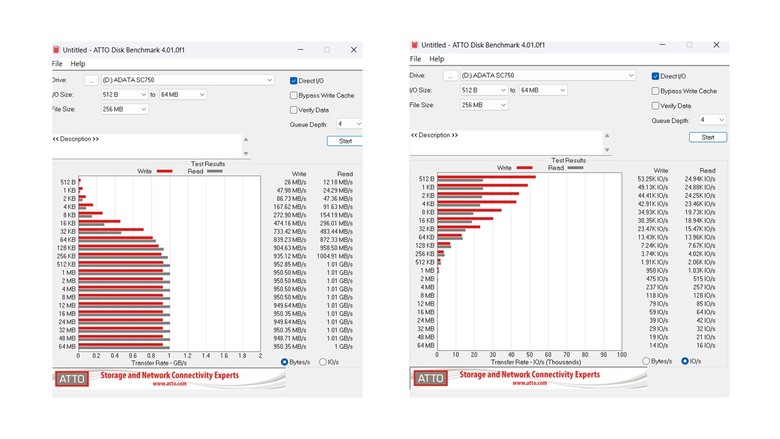Click 53.25K IO/s write value, right window
Viewport: 780px width, 439px height.
click(x=653, y=179)
